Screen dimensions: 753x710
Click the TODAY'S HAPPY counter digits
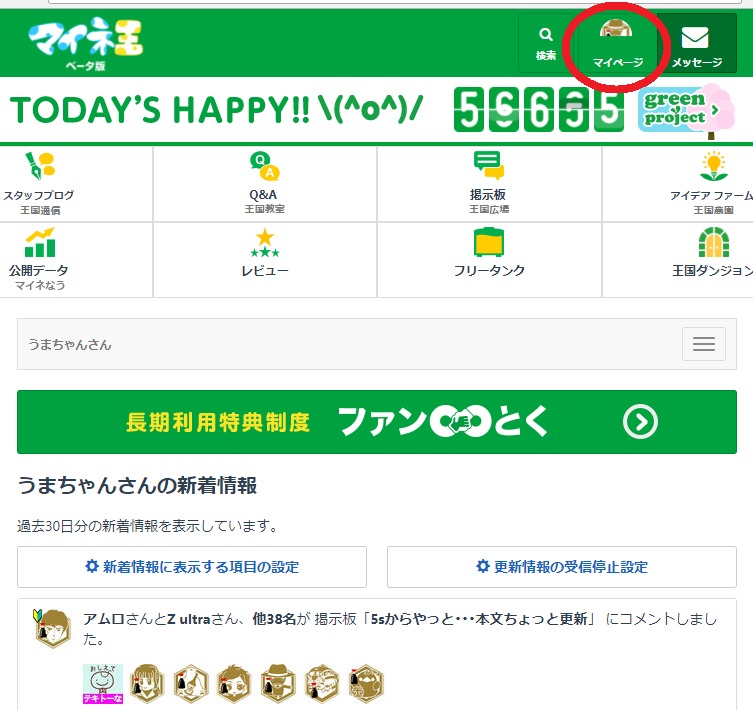pos(538,110)
